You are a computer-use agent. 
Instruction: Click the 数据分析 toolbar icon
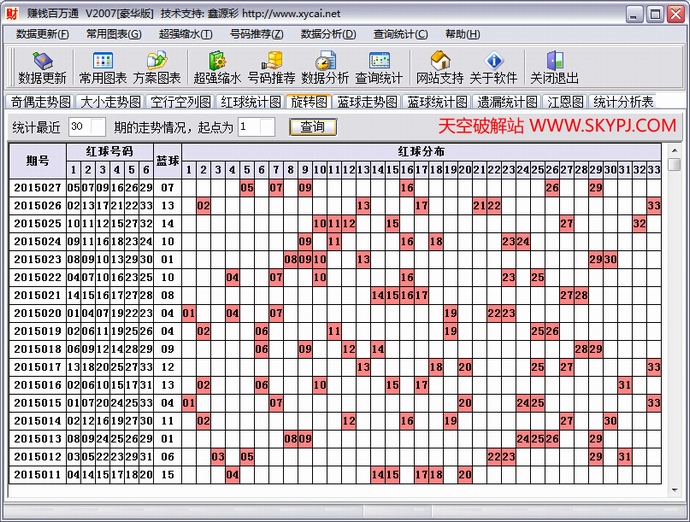[x=325, y=67]
